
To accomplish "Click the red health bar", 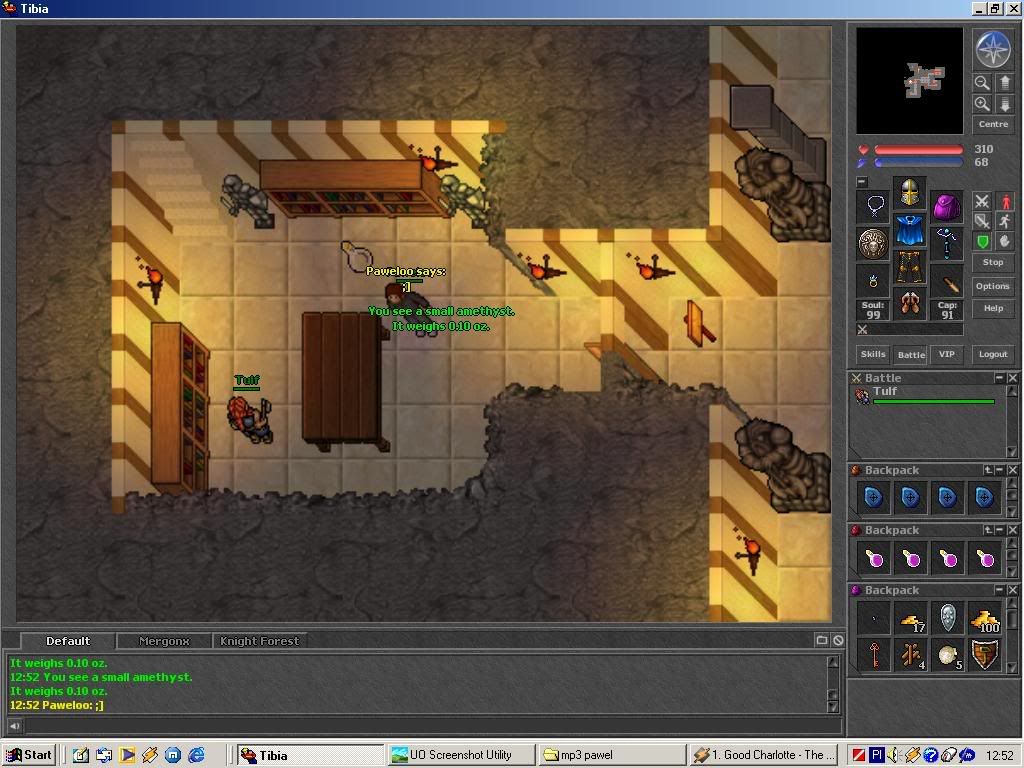I will (918, 150).
